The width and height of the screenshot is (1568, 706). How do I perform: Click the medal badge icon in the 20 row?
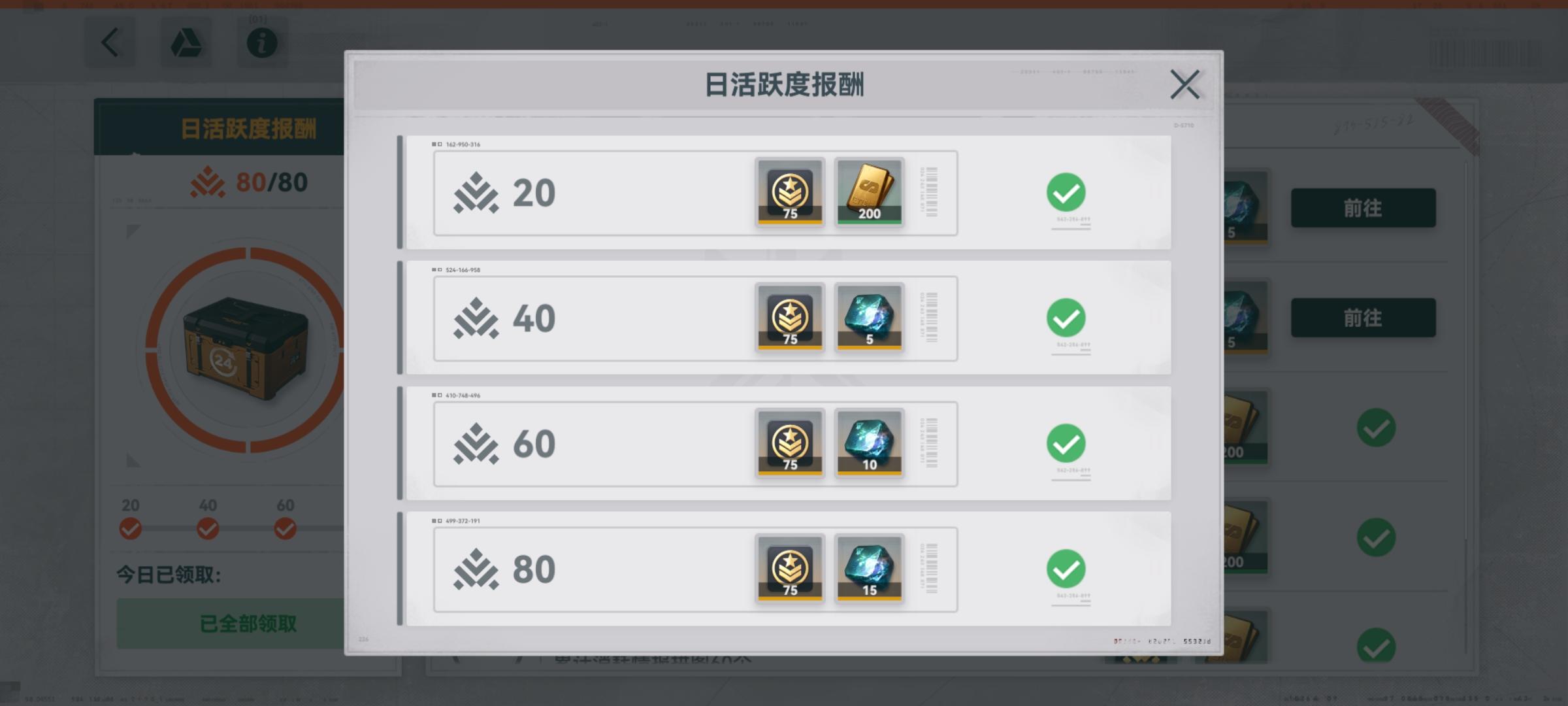790,192
